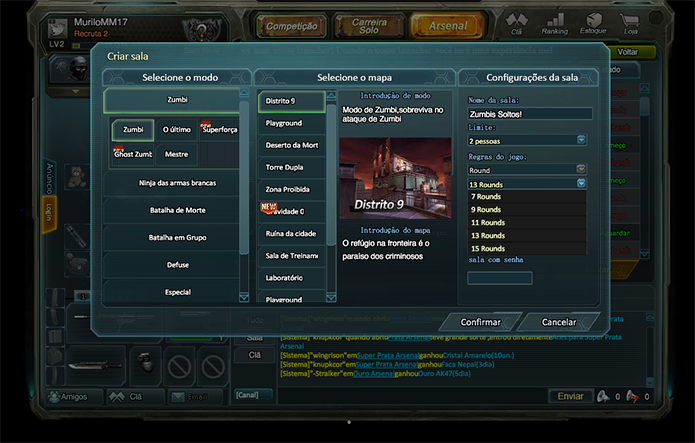Open the Arsenal tab
This screenshot has width=695, height=443.
click(447, 26)
